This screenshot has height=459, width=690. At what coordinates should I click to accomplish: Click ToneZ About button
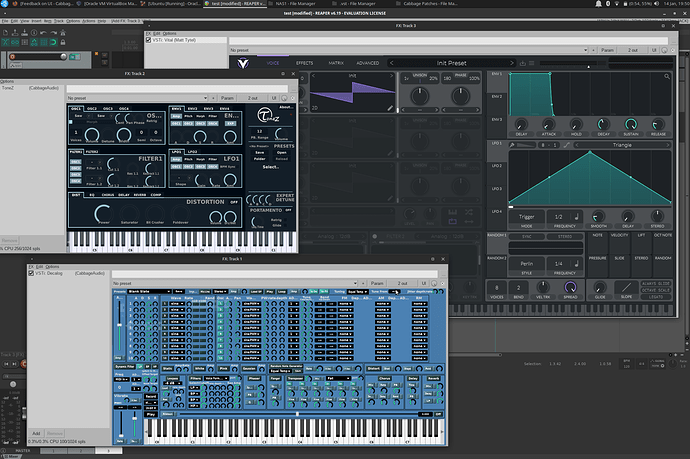pos(285,107)
